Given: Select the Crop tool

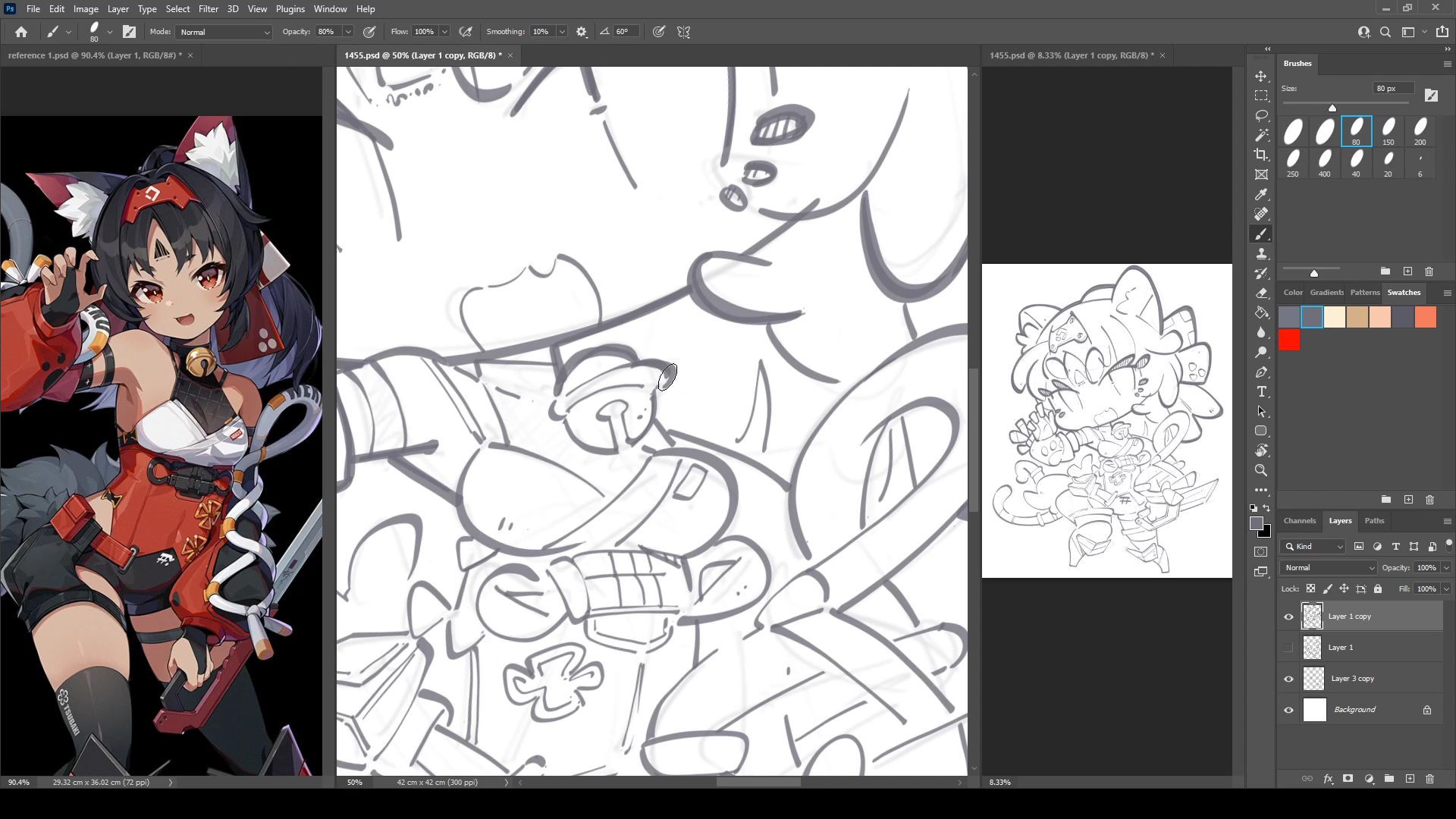Looking at the screenshot, I should coord(1261,155).
